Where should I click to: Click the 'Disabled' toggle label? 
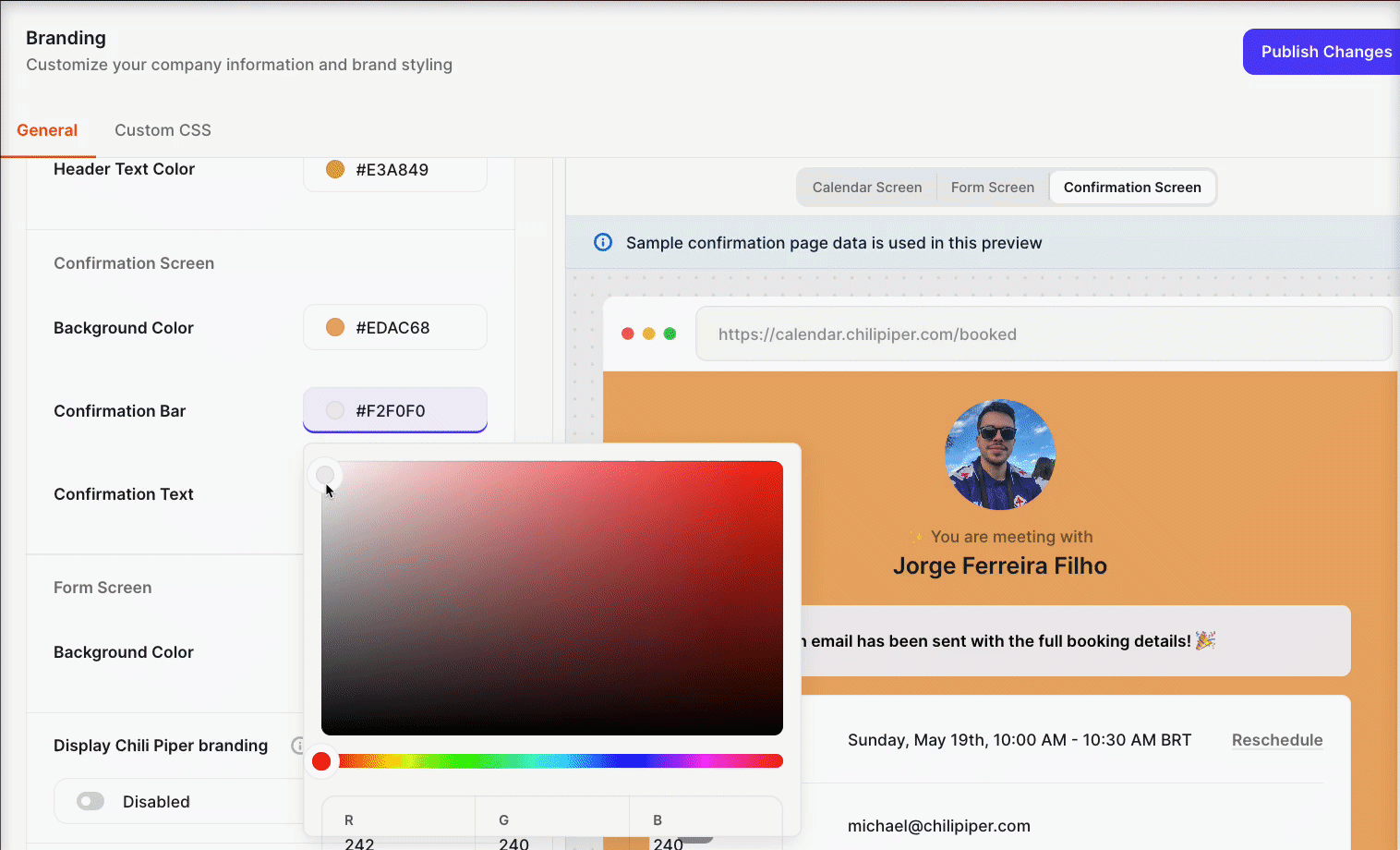pyautogui.click(x=156, y=802)
